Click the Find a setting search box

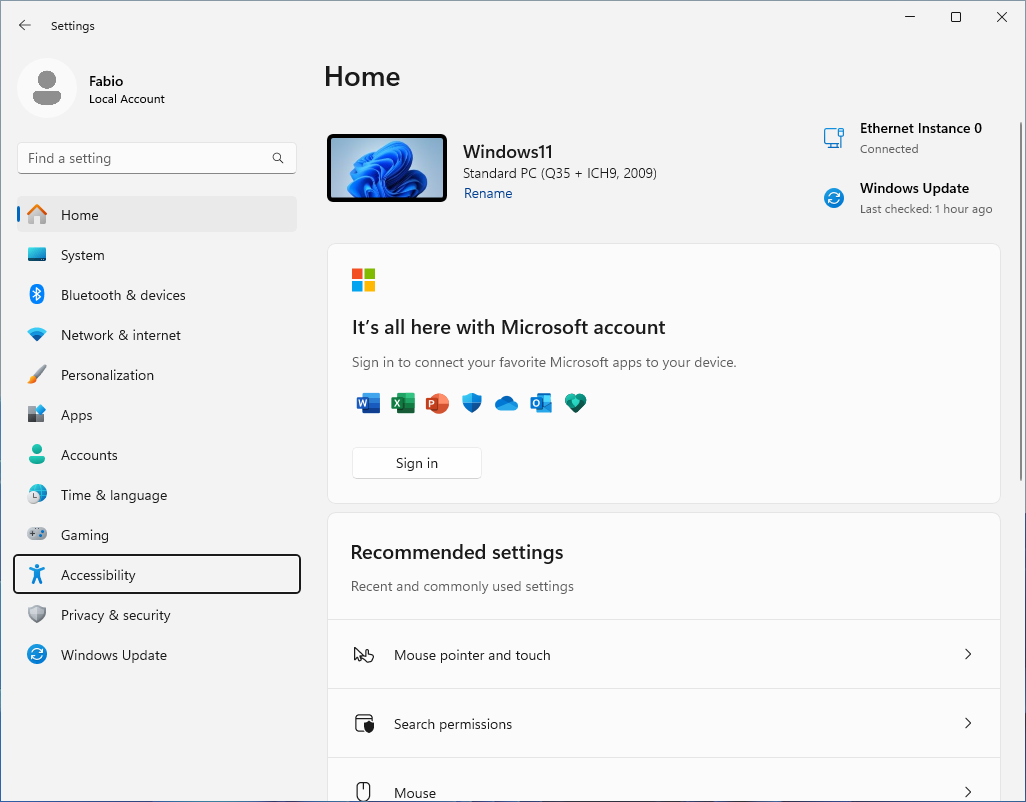coord(157,158)
